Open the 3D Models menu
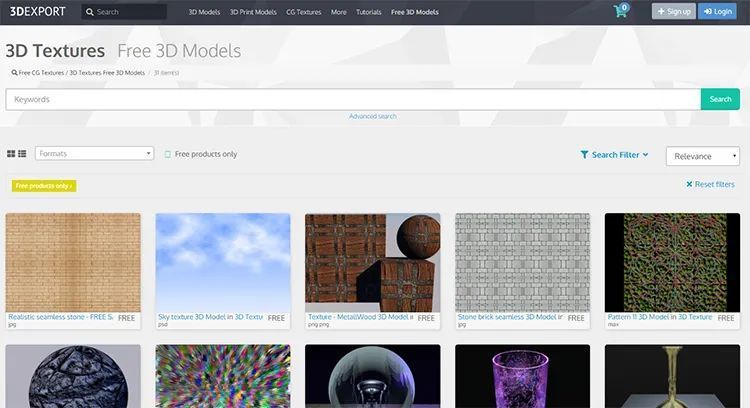Screen dimensions: 750x408 click(204, 12)
